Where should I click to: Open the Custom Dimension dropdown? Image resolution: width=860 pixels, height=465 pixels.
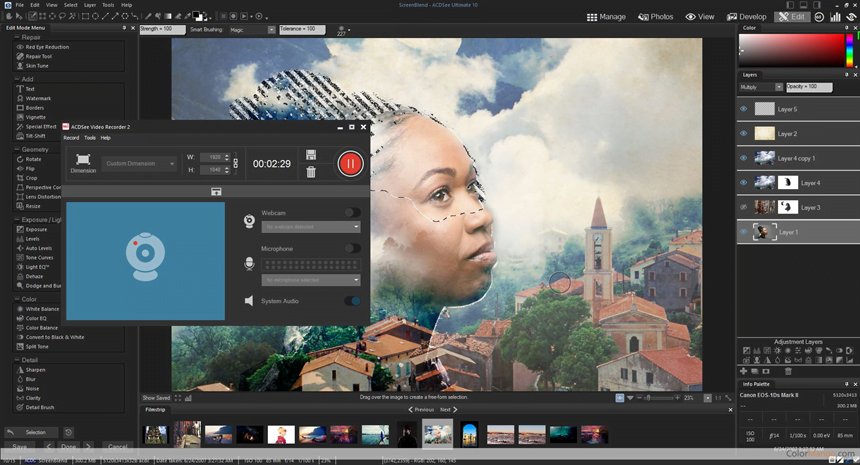click(139, 163)
